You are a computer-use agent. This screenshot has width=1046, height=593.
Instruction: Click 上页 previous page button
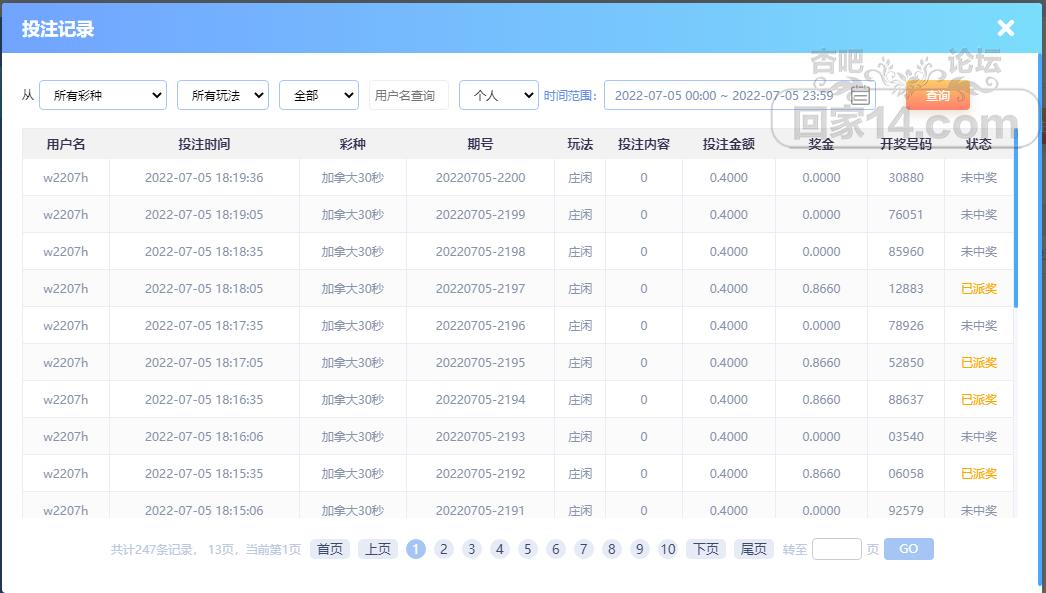378,549
